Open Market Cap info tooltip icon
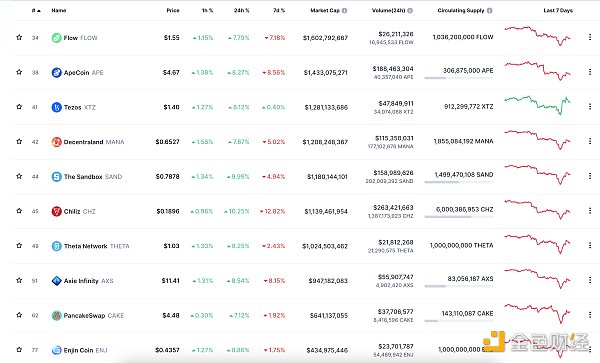This screenshot has width=600, height=363. 344,11
